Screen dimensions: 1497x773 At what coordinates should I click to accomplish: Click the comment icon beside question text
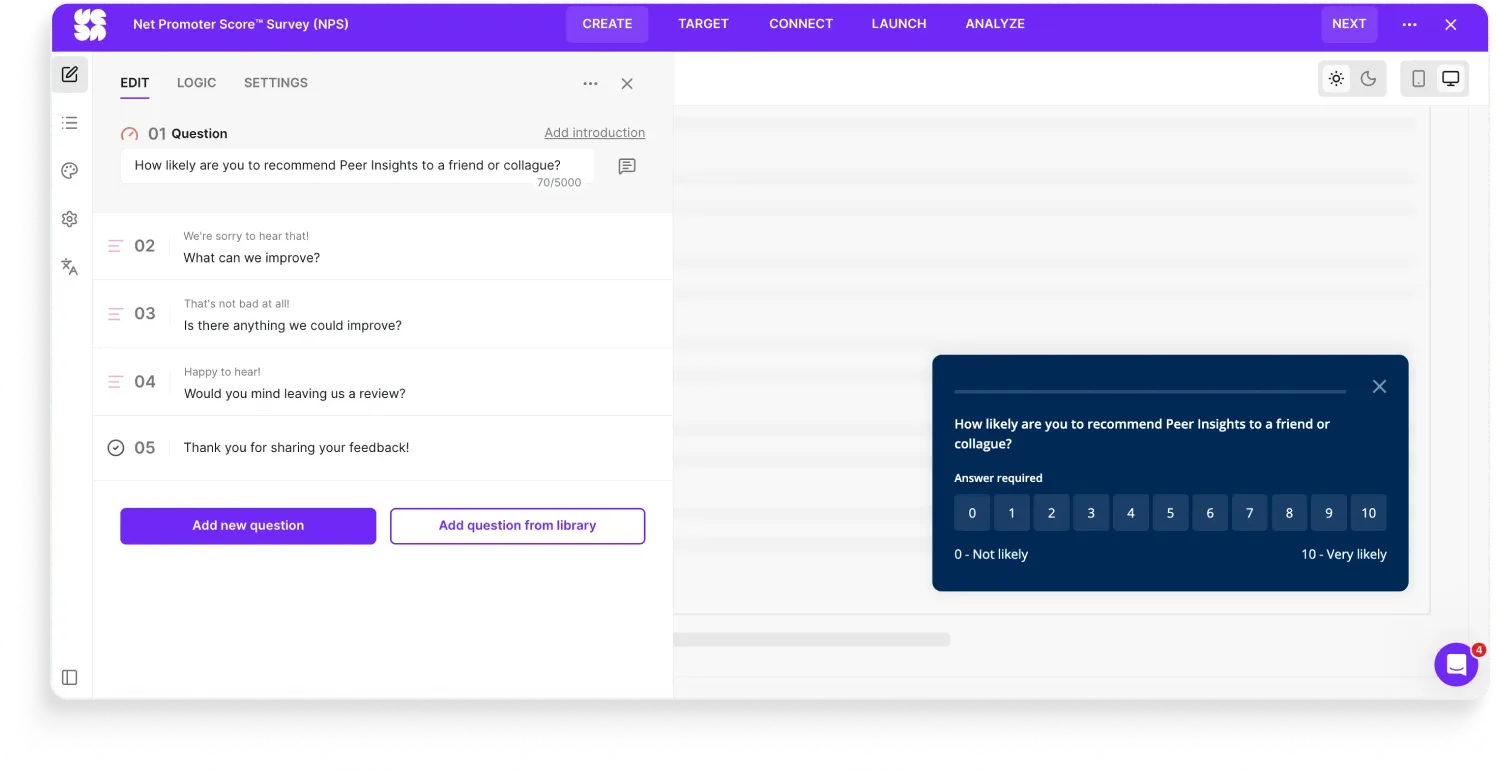[x=627, y=167]
